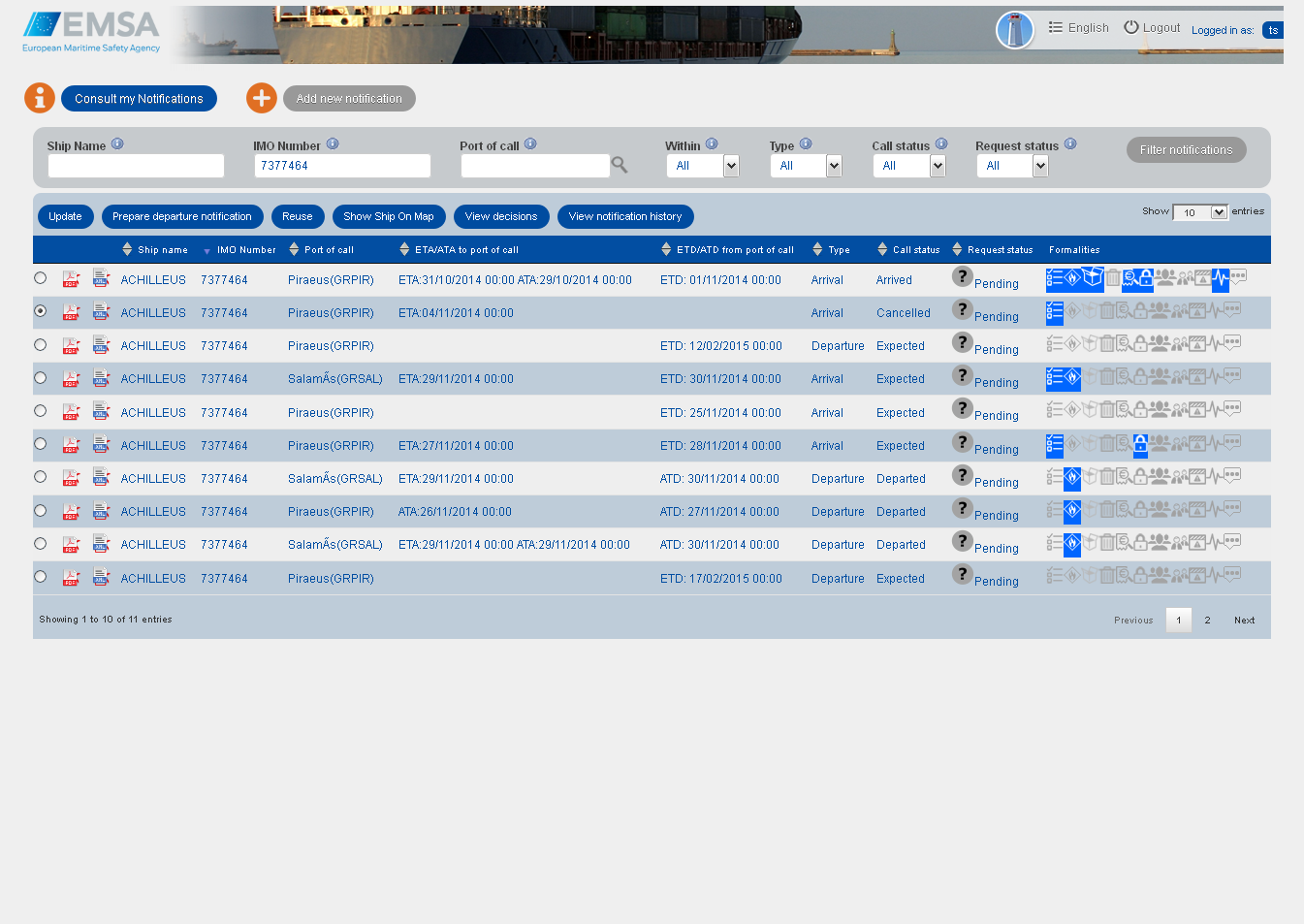
Task: Click into the Ship Name input field
Action: point(136,166)
